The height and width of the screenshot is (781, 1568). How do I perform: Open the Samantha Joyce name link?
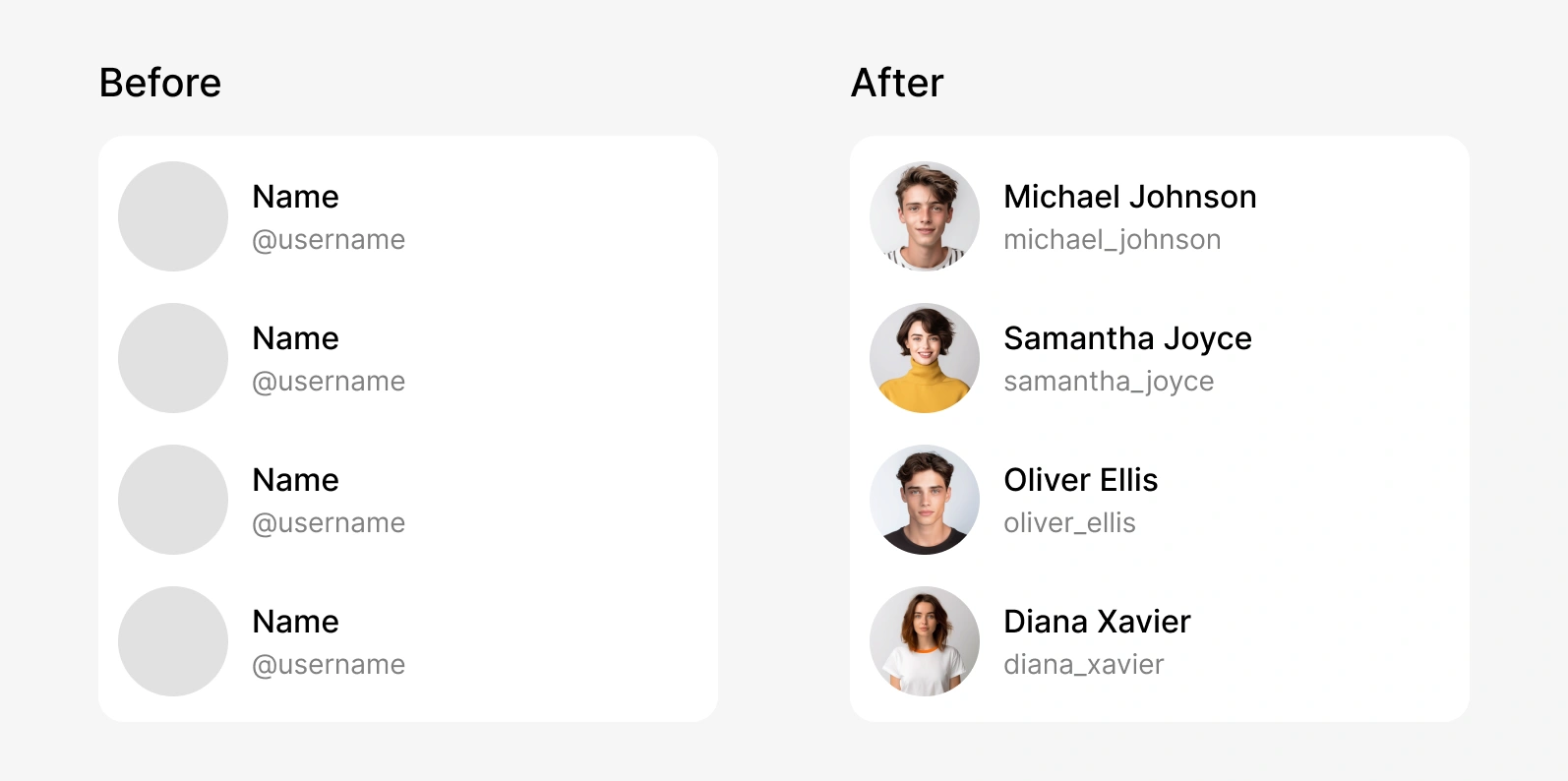(1127, 338)
